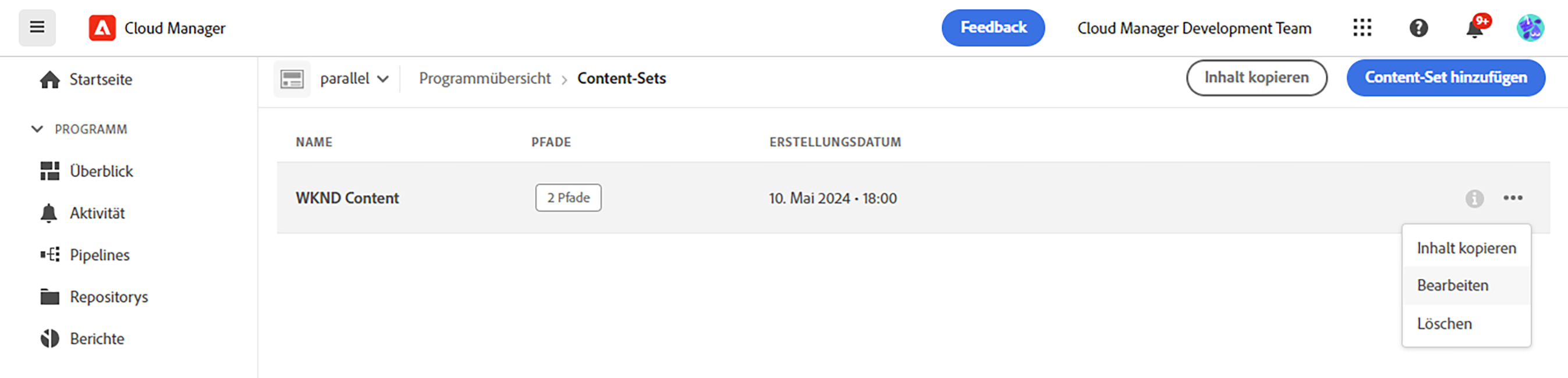Image resolution: width=1568 pixels, height=378 pixels.
Task: Click the Feedback button
Action: tap(993, 28)
